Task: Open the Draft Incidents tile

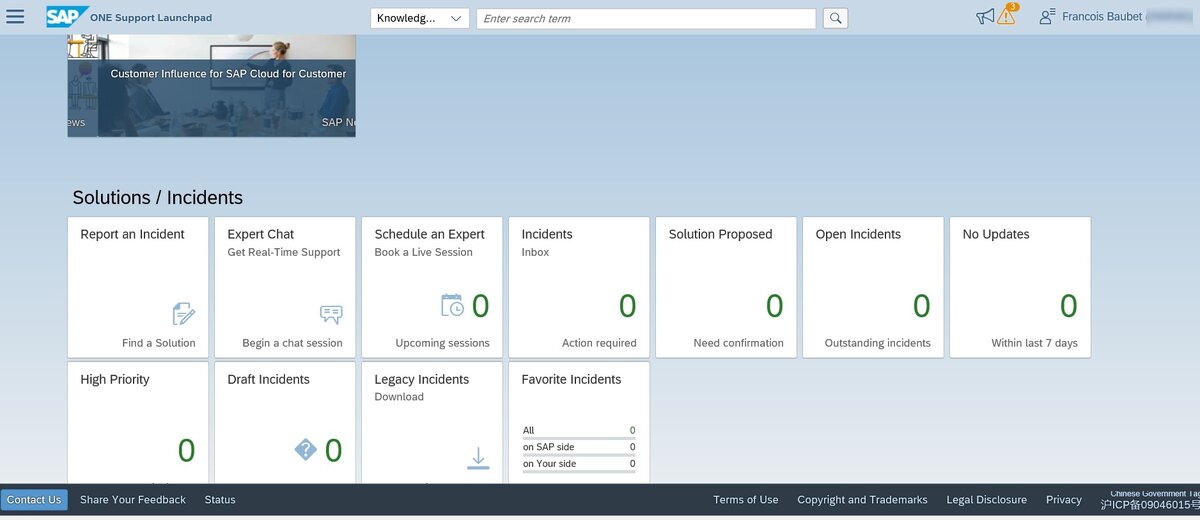Action: (x=285, y=423)
